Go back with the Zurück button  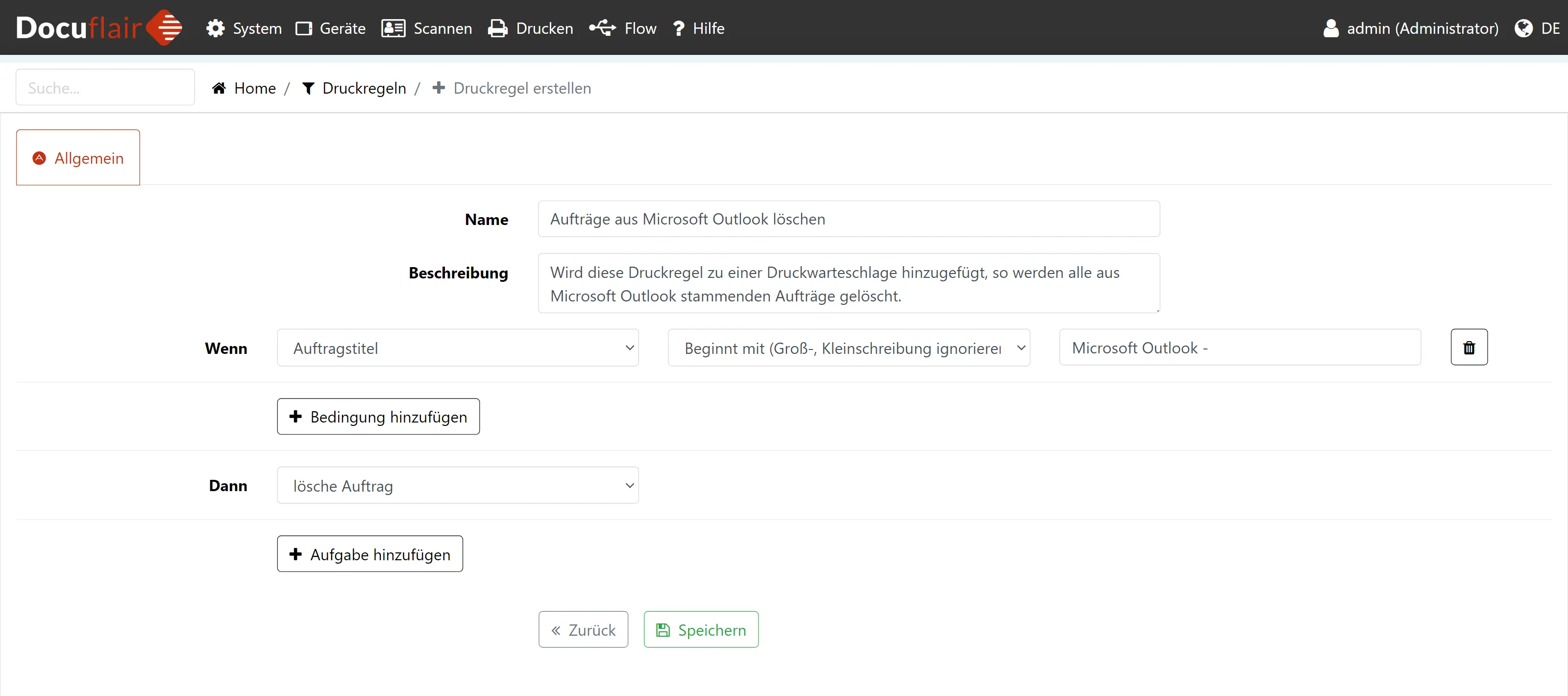point(583,630)
